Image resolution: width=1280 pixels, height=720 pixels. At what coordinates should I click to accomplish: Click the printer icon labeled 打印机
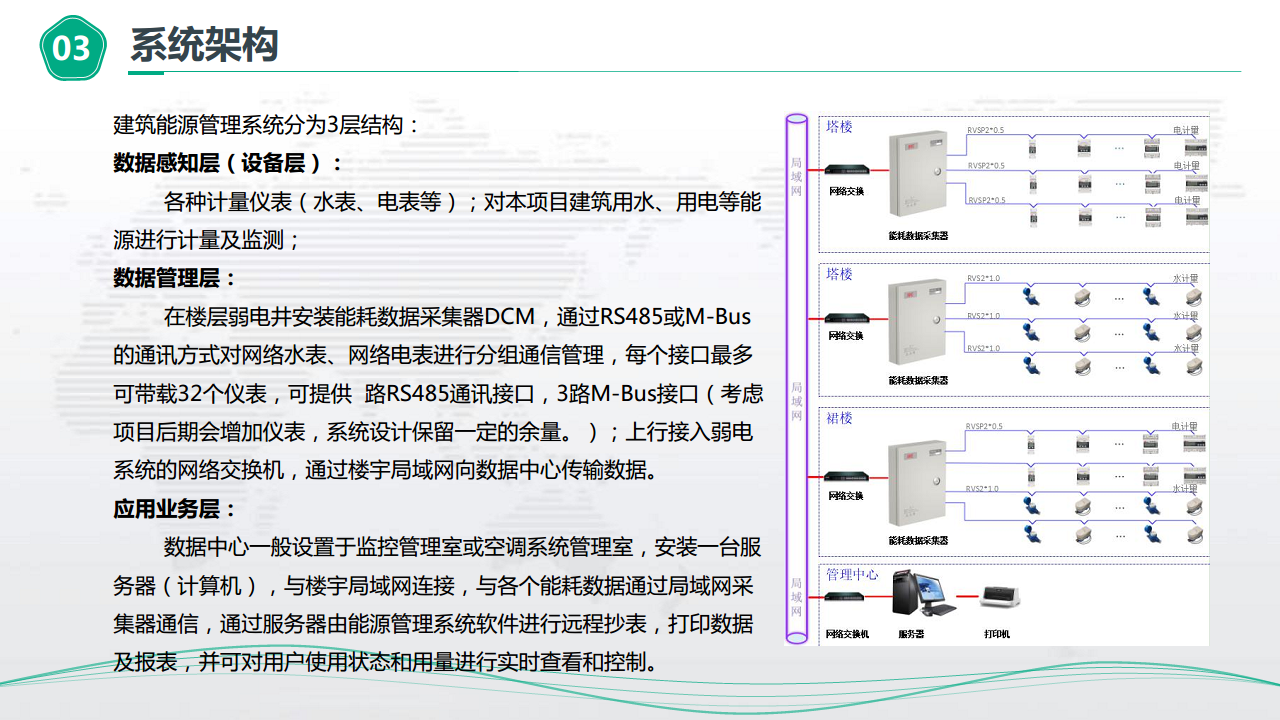coord(998,597)
